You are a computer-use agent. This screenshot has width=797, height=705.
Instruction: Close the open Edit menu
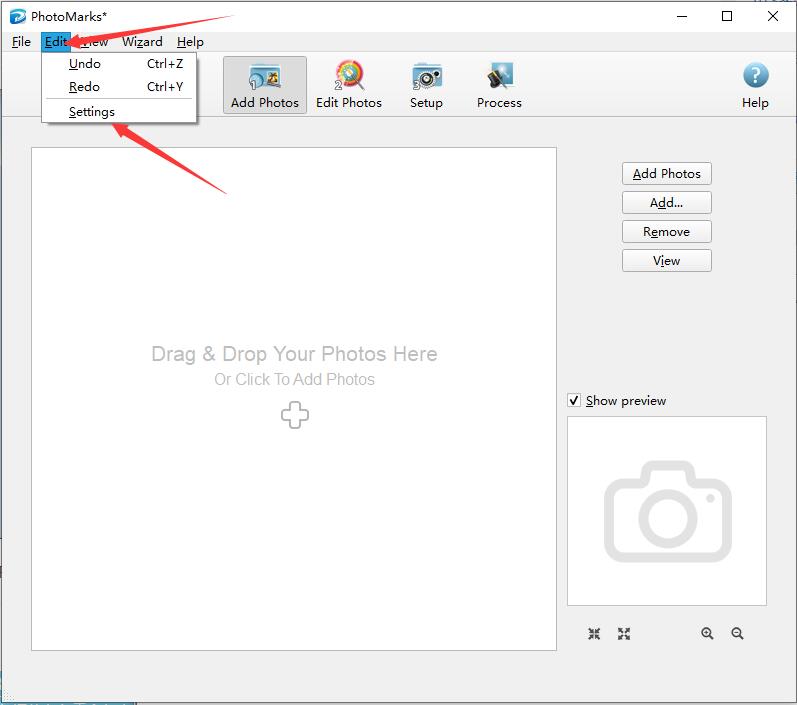[x=56, y=42]
